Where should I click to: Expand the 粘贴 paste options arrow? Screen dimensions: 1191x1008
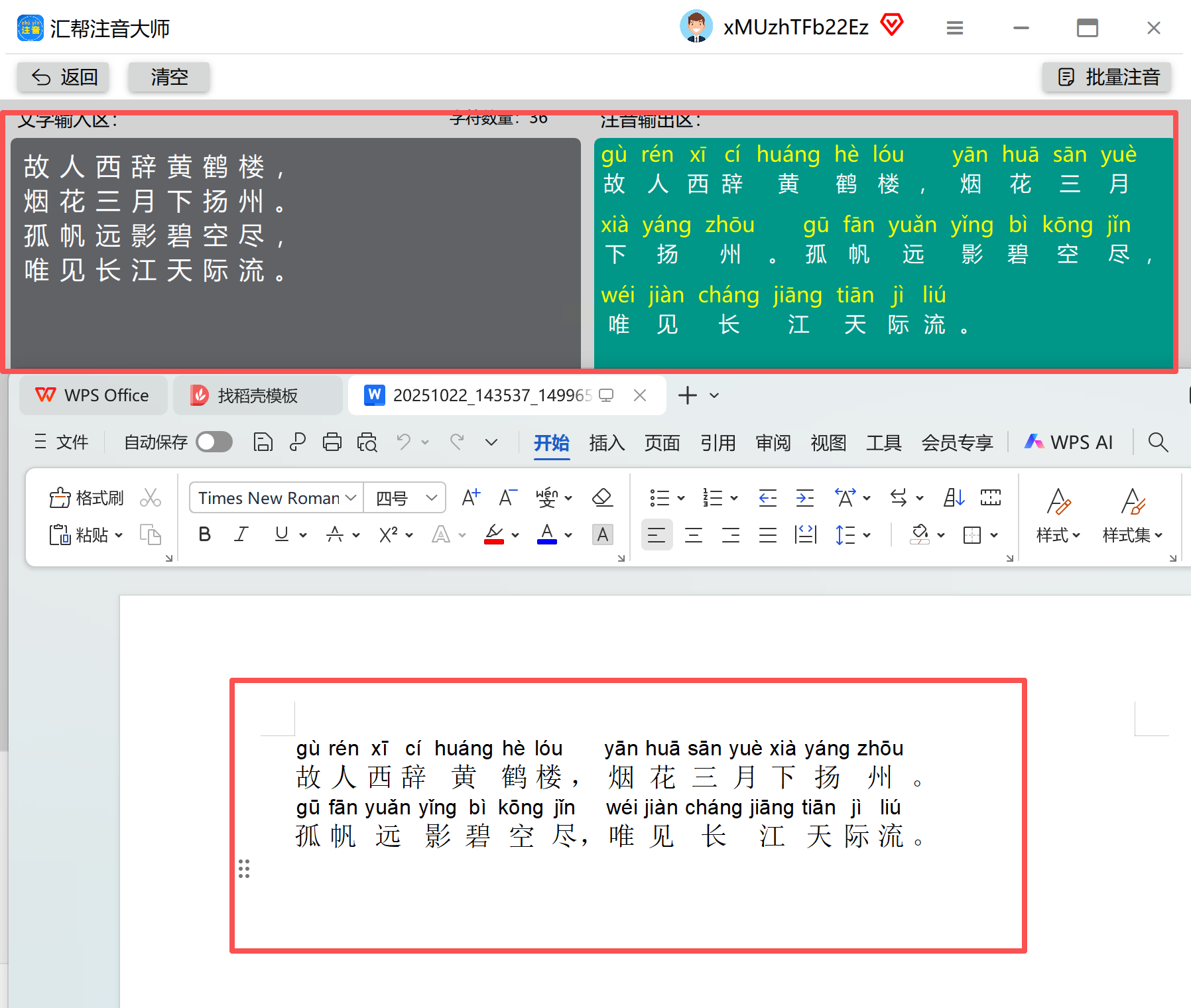click(119, 535)
